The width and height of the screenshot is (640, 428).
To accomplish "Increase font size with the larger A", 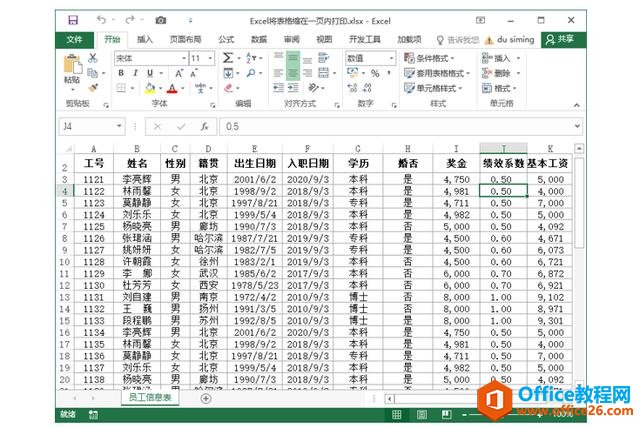I will [180, 73].
